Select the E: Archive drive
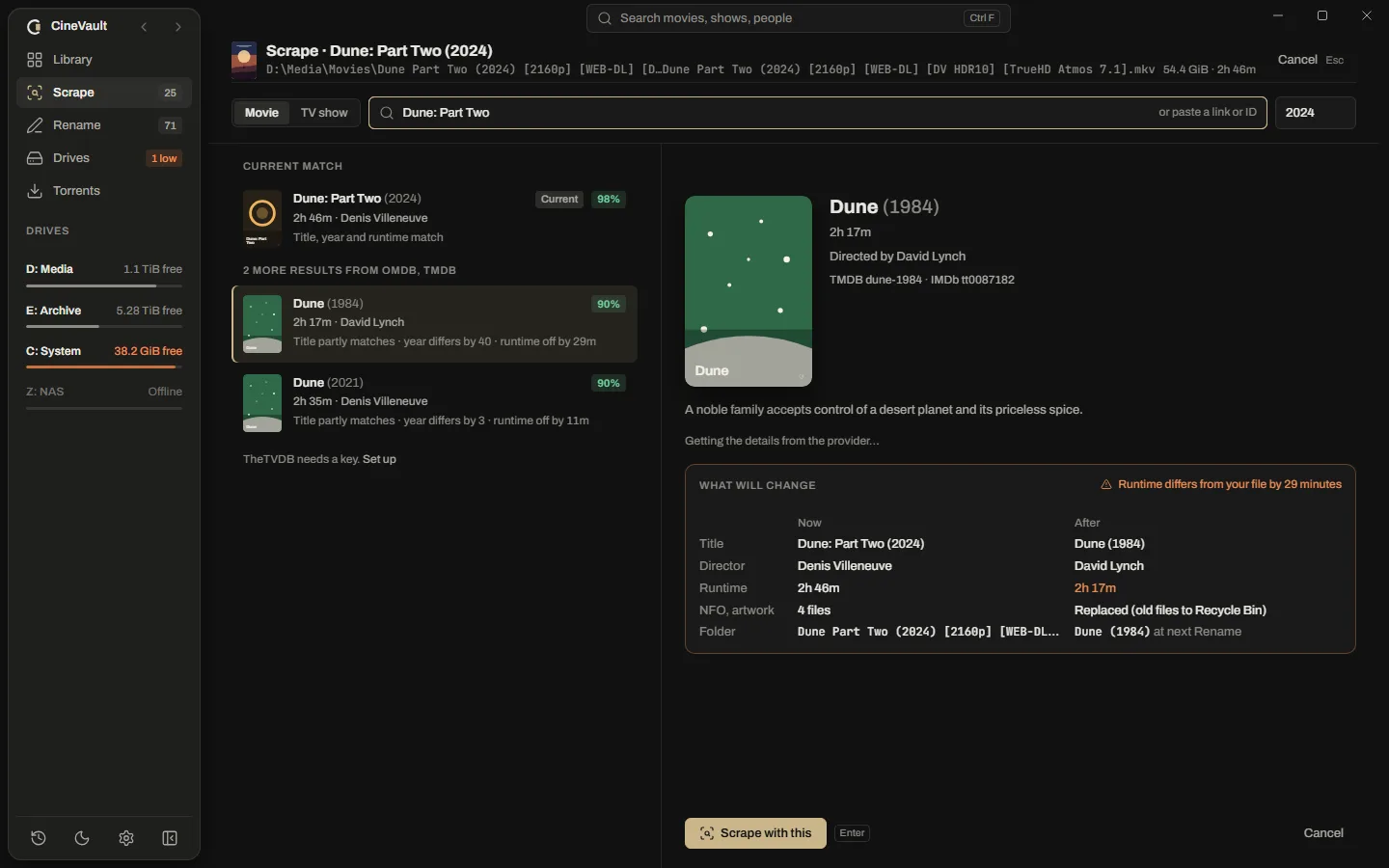Viewport: 1389px width, 868px height. [x=104, y=314]
